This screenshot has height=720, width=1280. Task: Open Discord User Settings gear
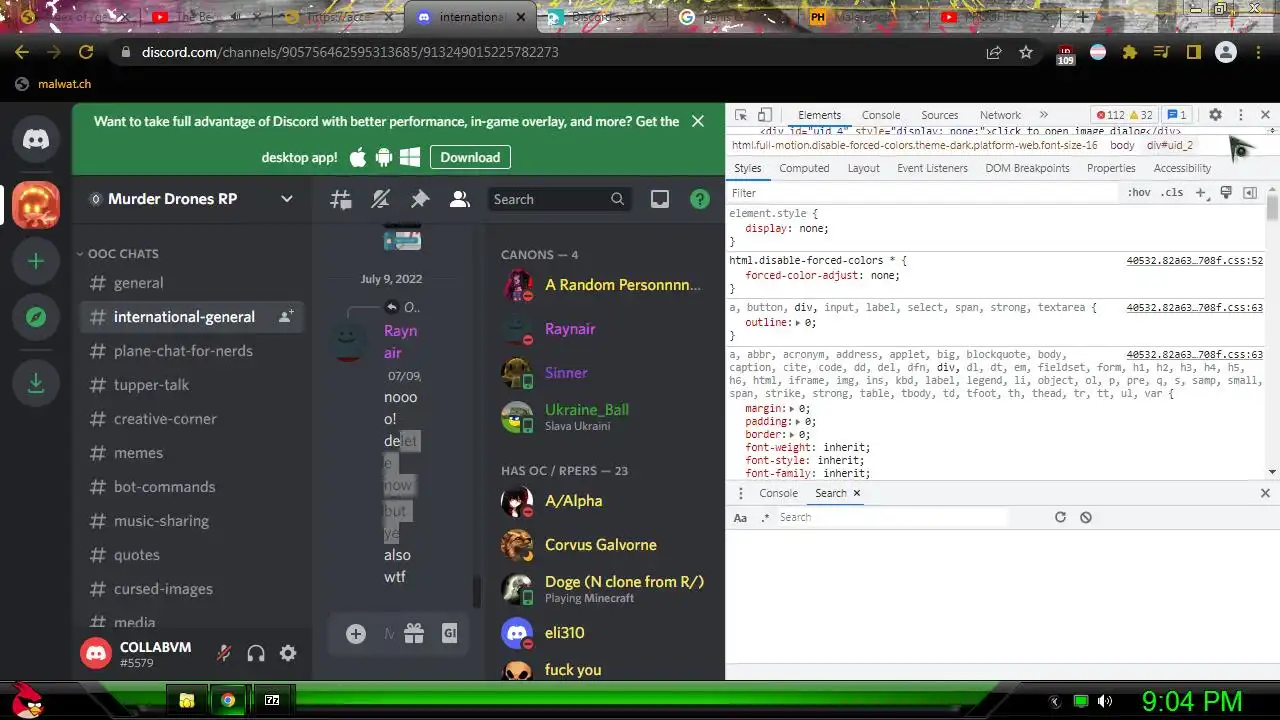tap(288, 653)
